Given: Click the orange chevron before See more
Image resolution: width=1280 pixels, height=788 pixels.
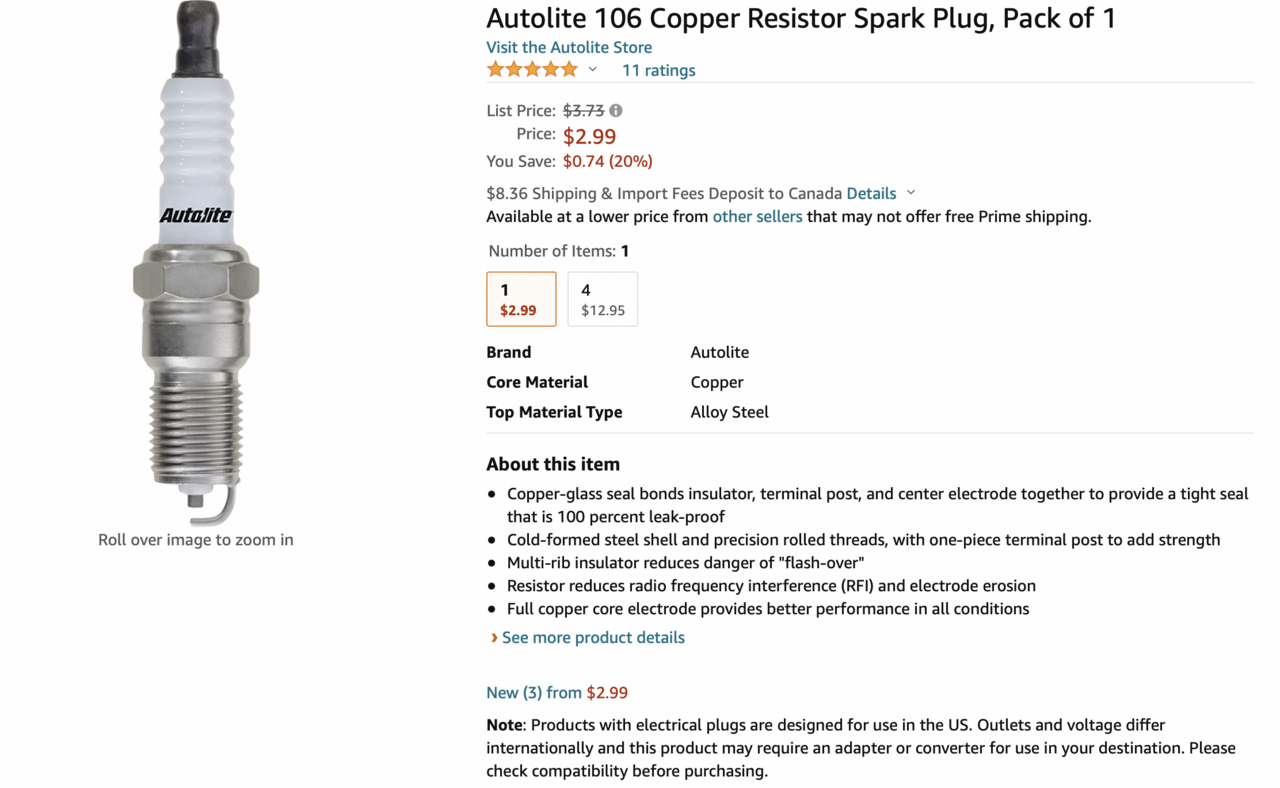Looking at the screenshot, I should (x=494, y=638).
